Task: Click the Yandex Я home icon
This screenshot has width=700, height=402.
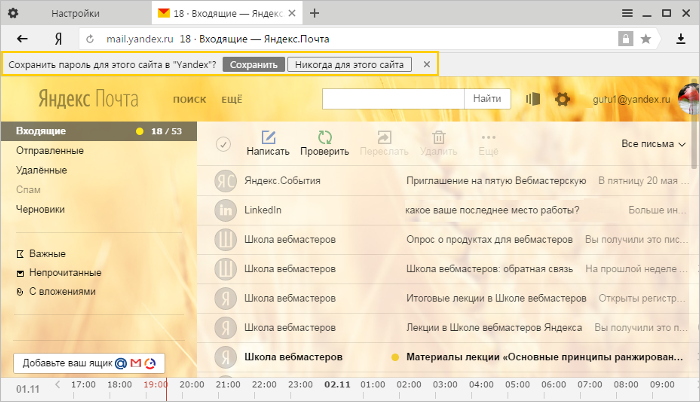Action: pos(58,39)
